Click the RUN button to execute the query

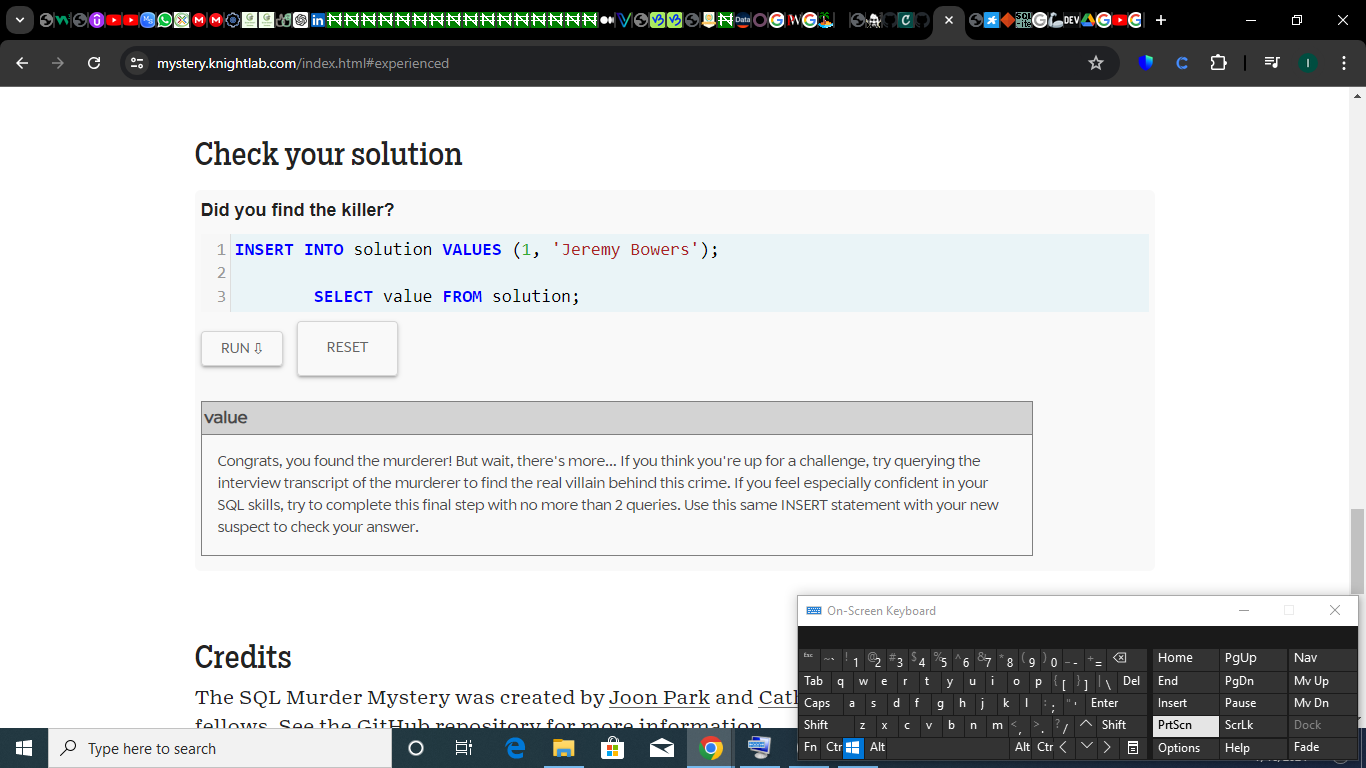(x=242, y=348)
